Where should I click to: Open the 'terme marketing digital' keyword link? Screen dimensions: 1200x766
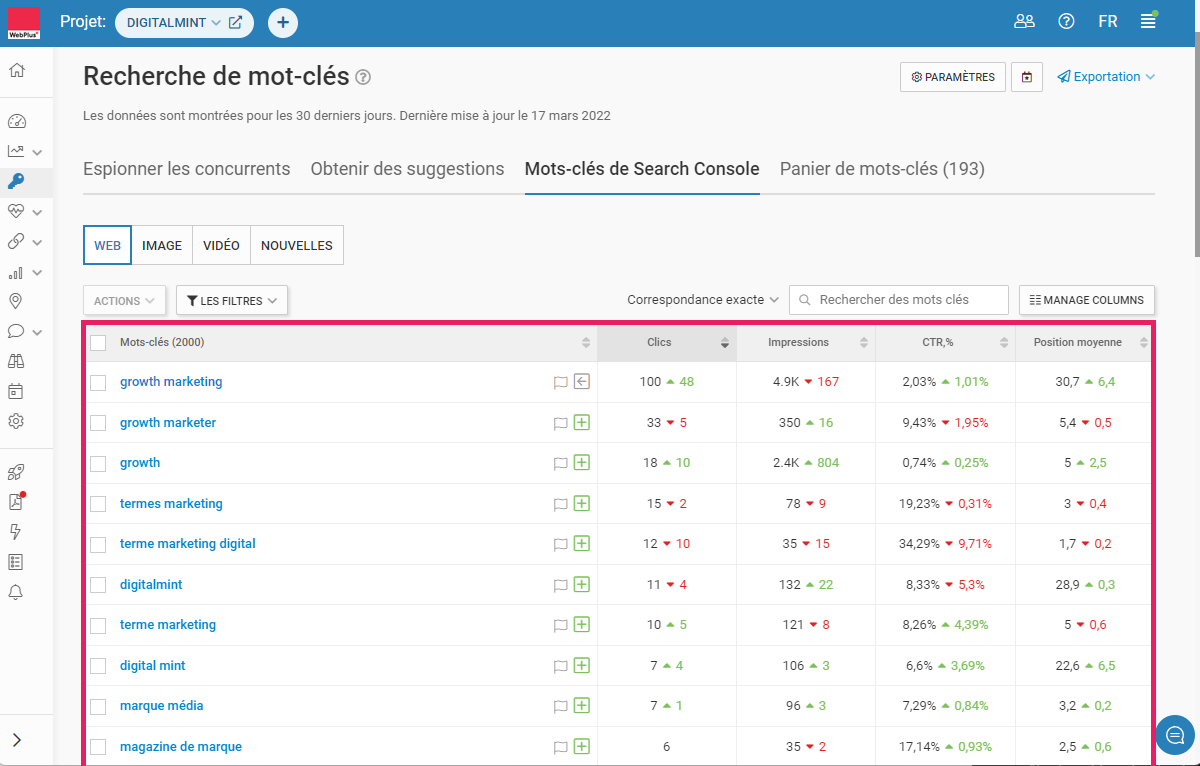[x=188, y=544]
